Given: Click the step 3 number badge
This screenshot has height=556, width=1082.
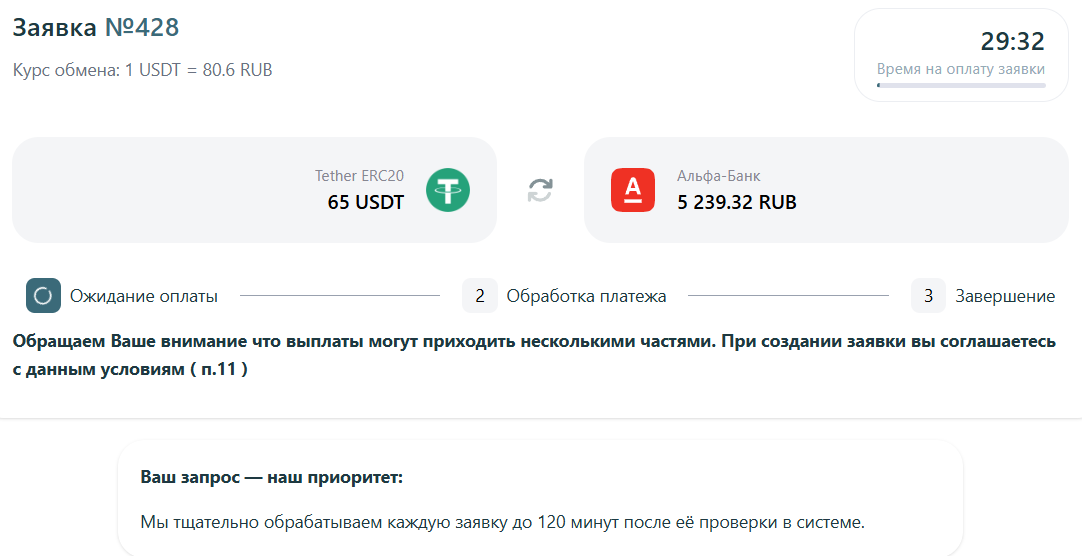Looking at the screenshot, I should 928,296.
